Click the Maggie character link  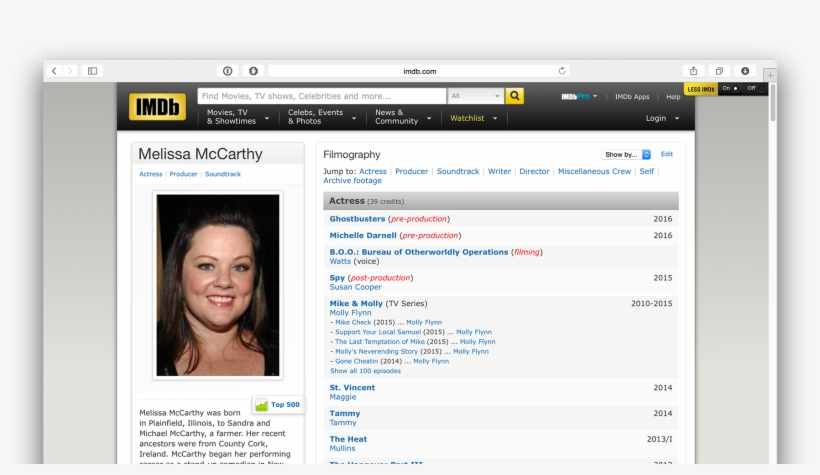tap(343, 397)
